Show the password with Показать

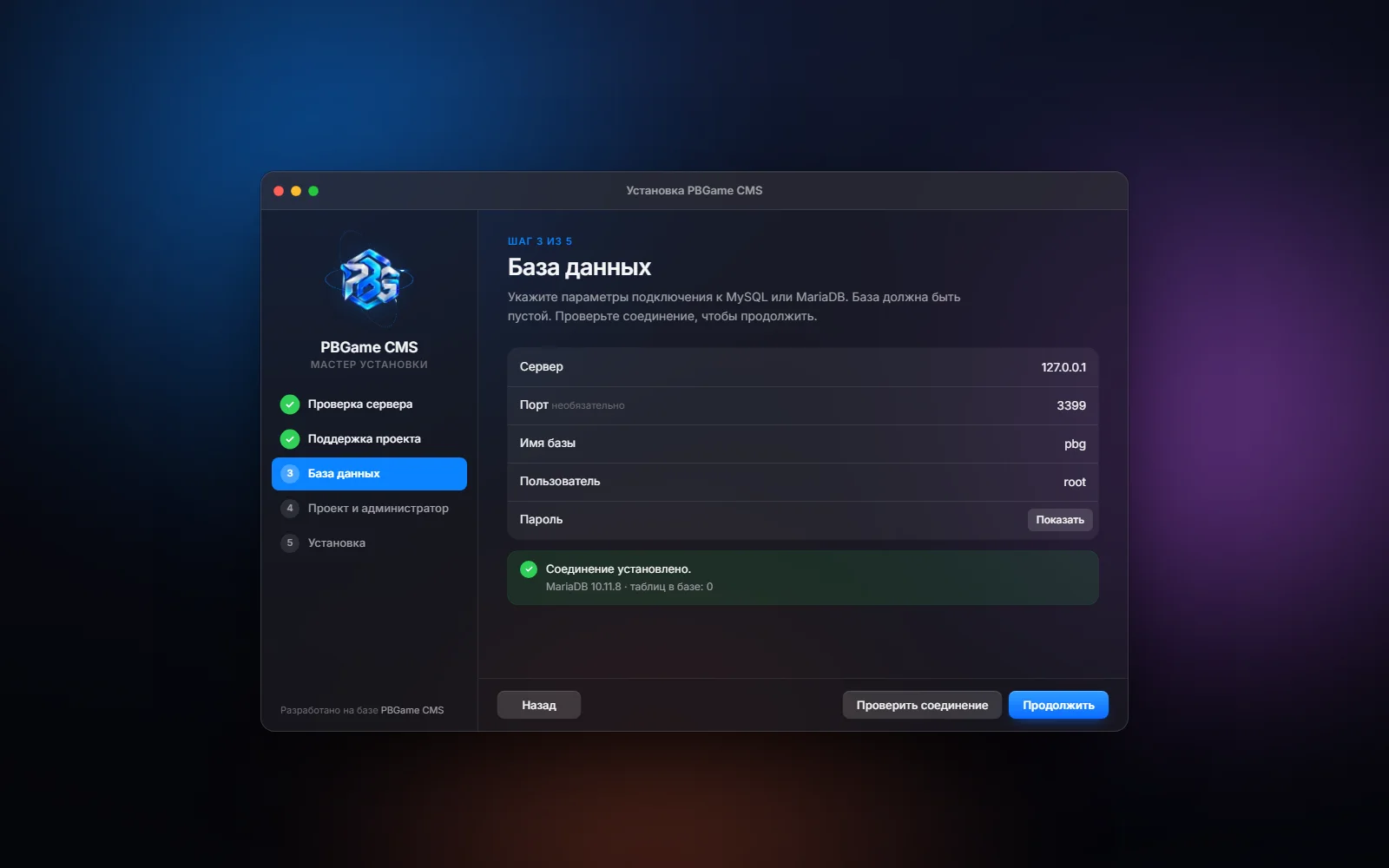1060,520
